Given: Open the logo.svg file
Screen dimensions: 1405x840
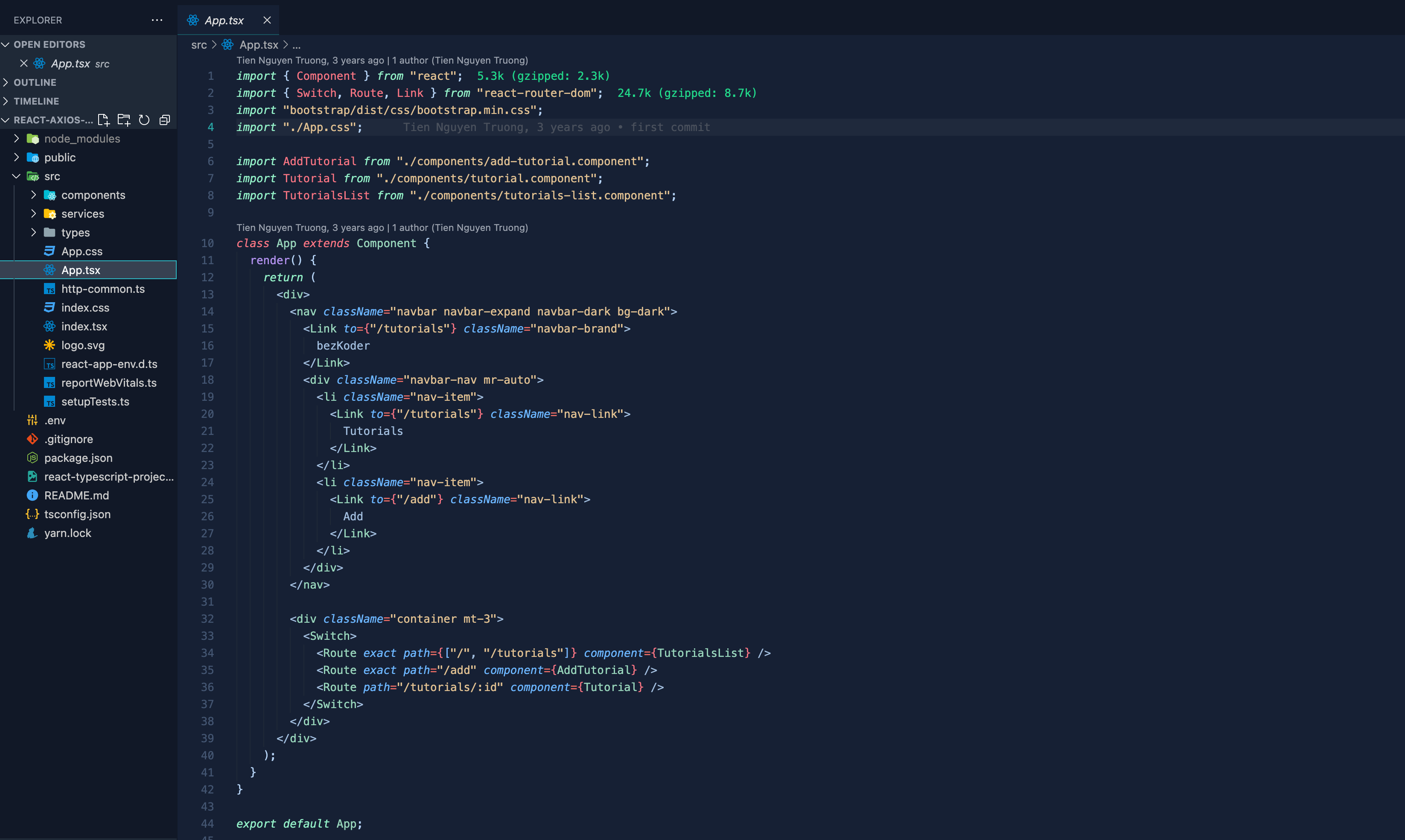Looking at the screenshot, I should pyautogui.click(x=83, y=345).
